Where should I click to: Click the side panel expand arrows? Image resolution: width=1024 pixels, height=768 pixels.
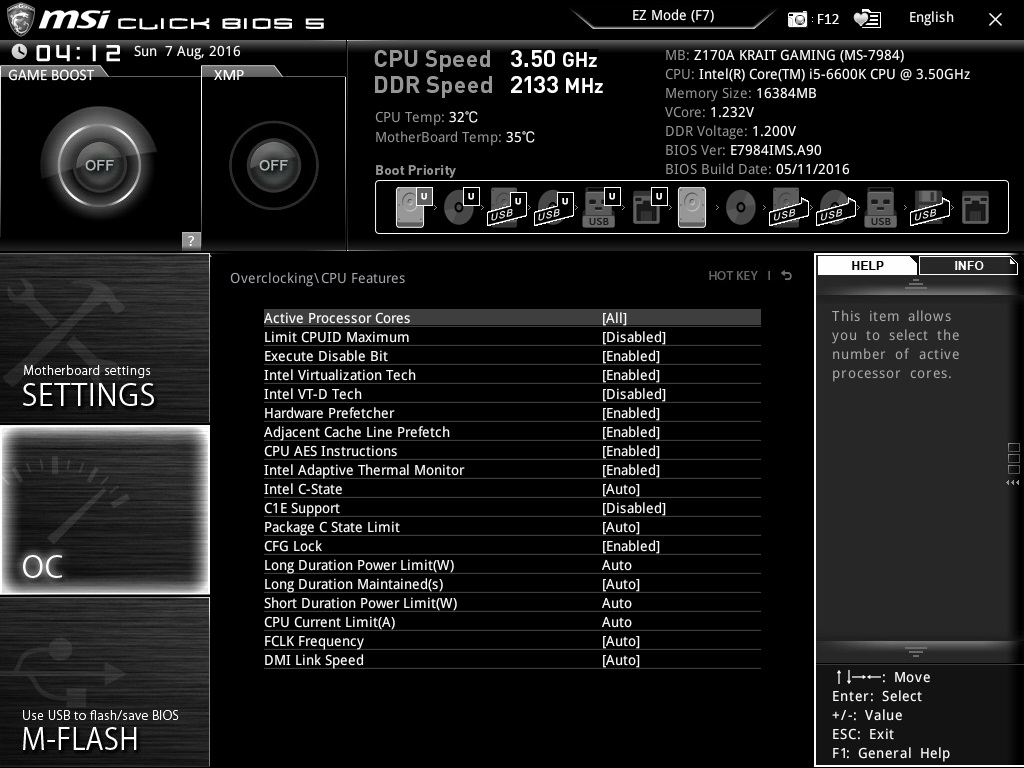point(1013,483)
